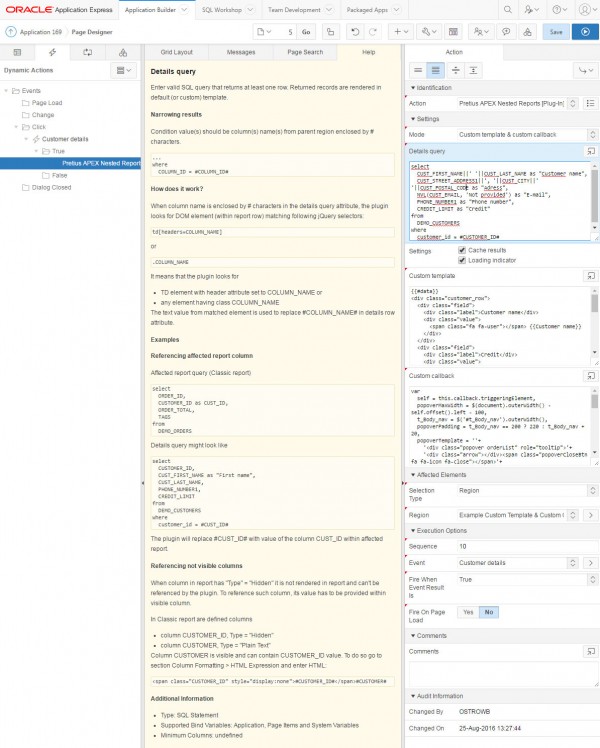Switch to the Page Shared Components tab
Screen dimensions: 600x748
click(x=123, y=52)
